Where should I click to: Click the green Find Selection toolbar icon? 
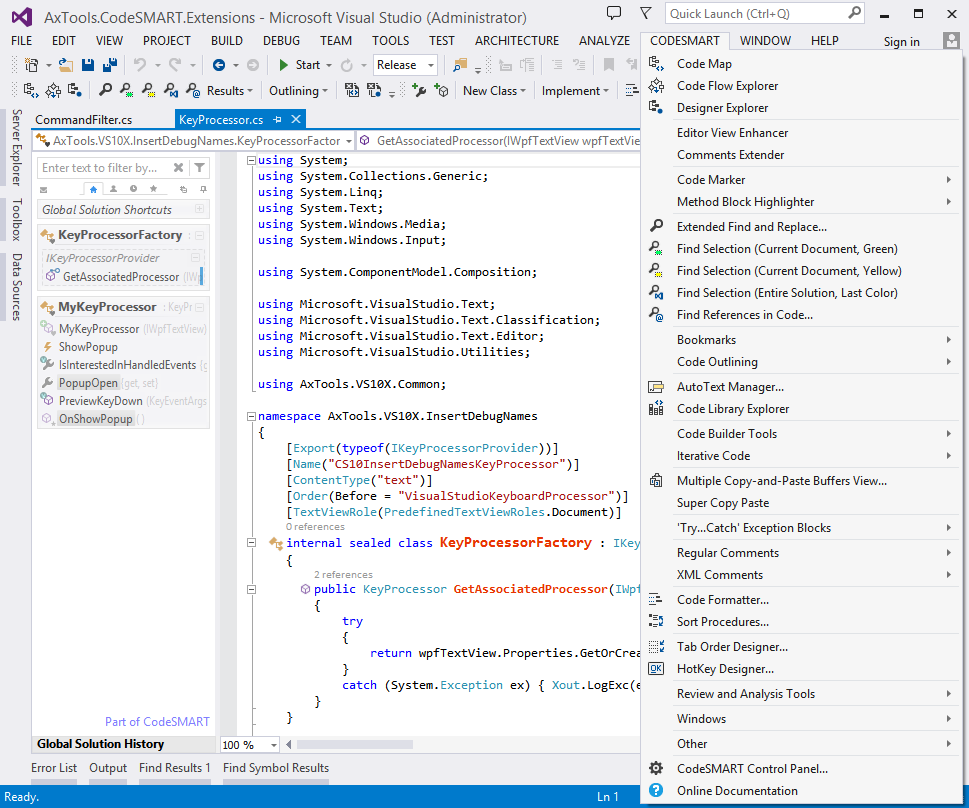[x=127, y=90]
